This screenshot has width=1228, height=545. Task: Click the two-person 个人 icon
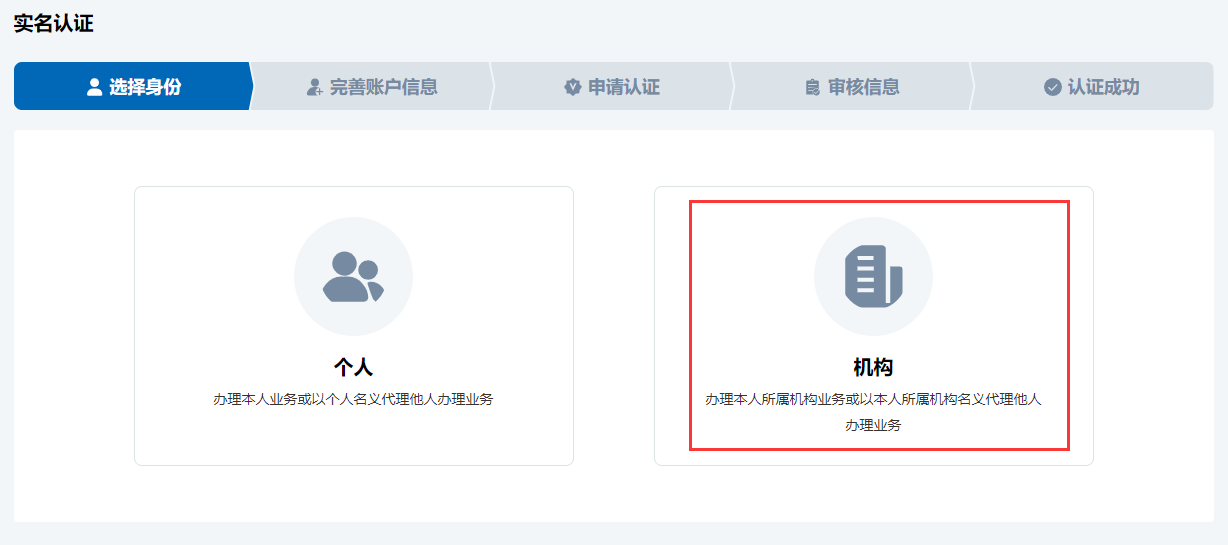tap(353, 277)
